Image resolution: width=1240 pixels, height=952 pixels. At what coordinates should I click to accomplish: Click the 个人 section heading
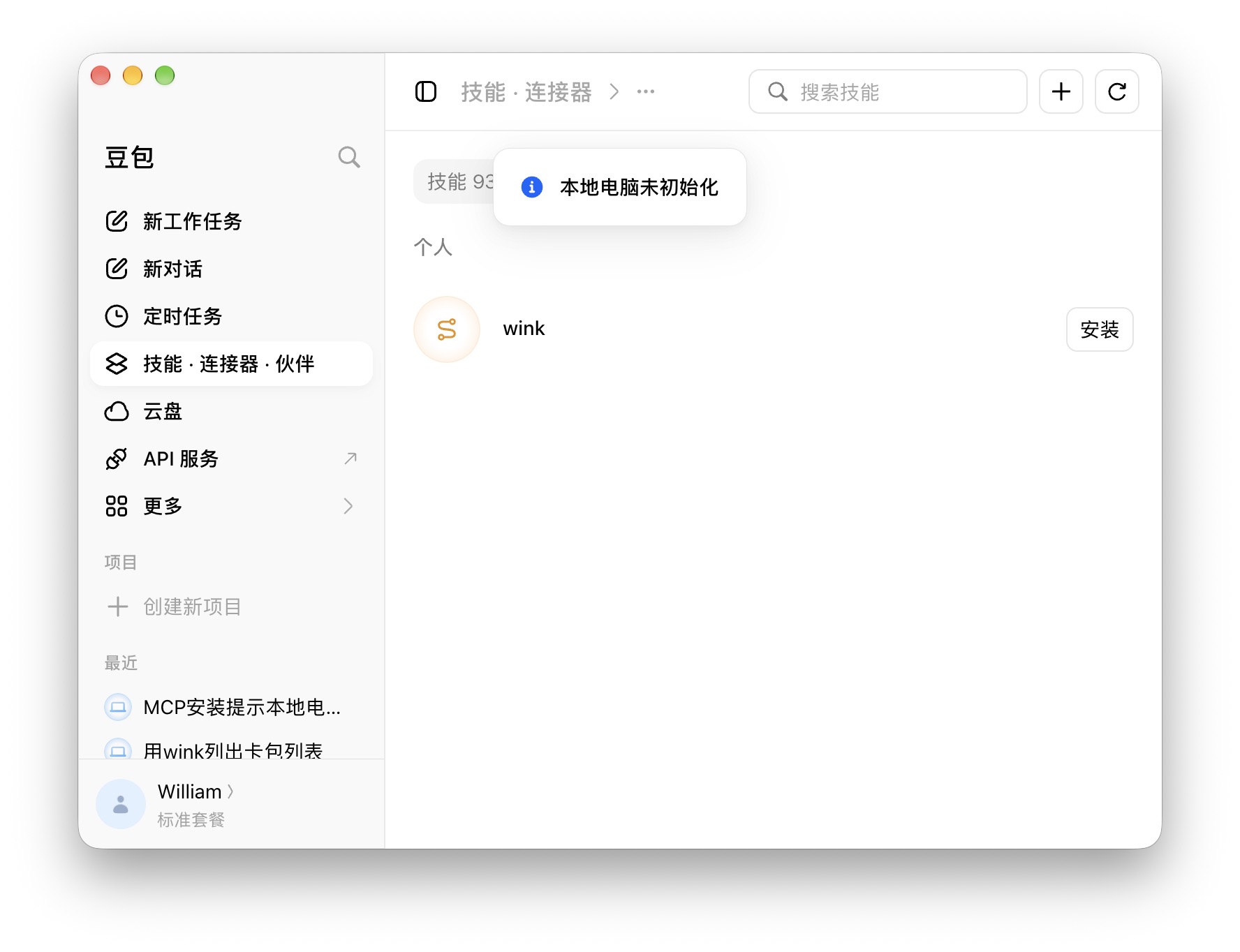point(433,246)
